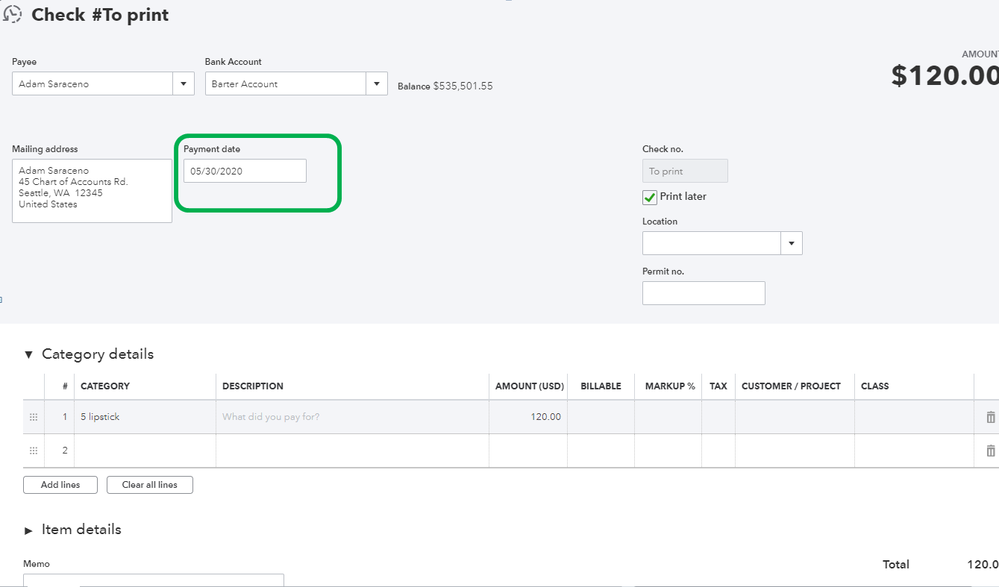This screenshot has width=999, height=587.
Task: Open the Payee dropdown
Action: tap(183, 84)
